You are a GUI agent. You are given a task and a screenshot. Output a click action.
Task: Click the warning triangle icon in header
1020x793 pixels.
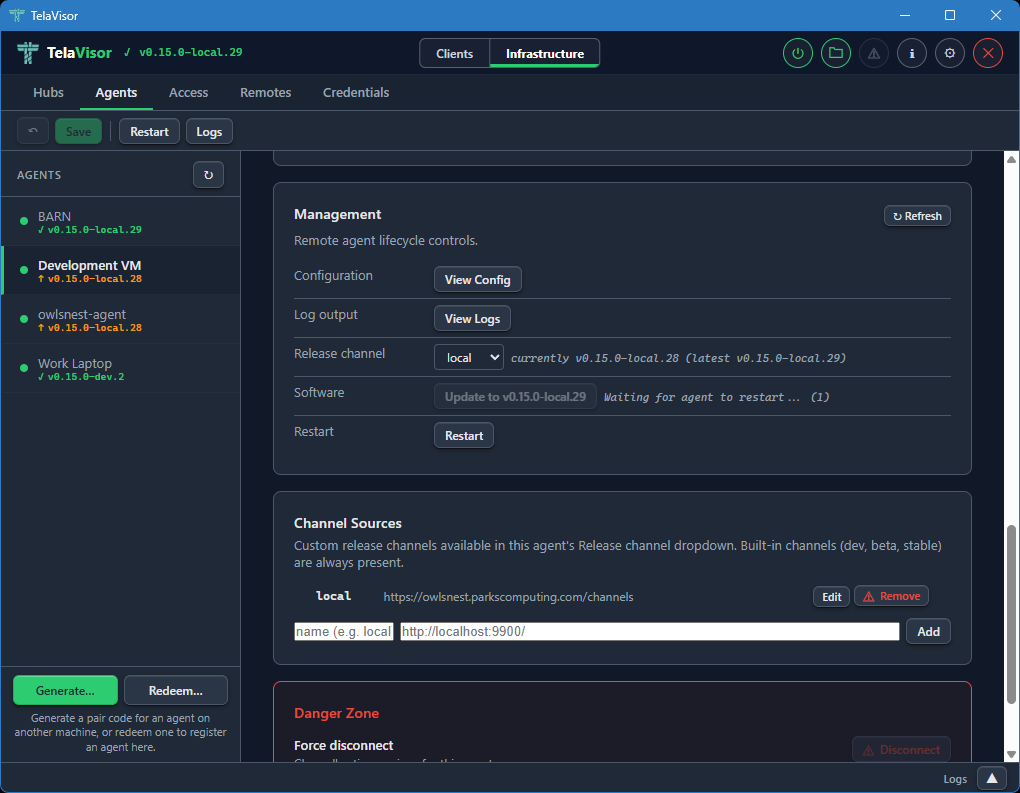[874, 53]
